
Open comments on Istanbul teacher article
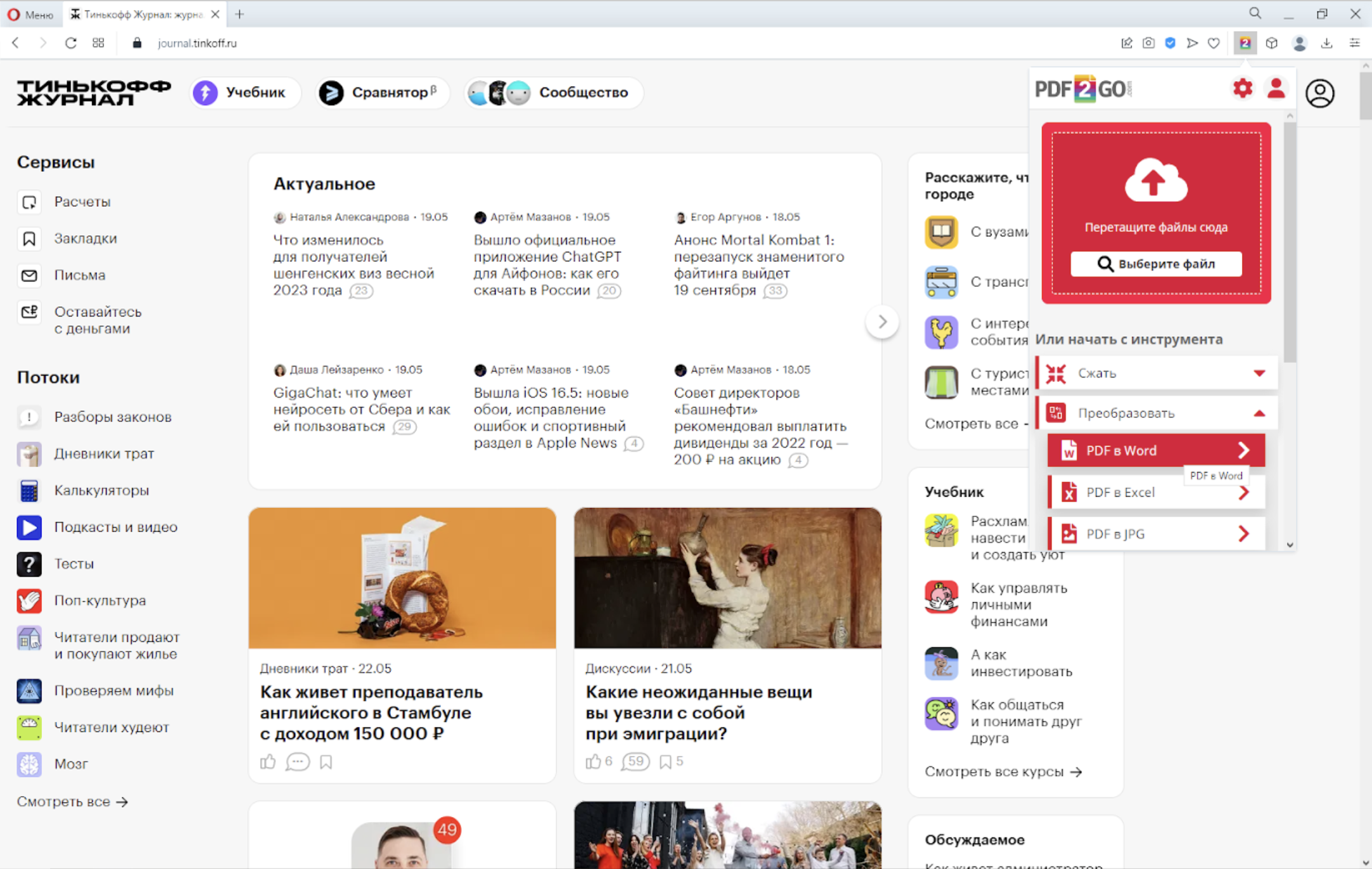tap(298, 761)
